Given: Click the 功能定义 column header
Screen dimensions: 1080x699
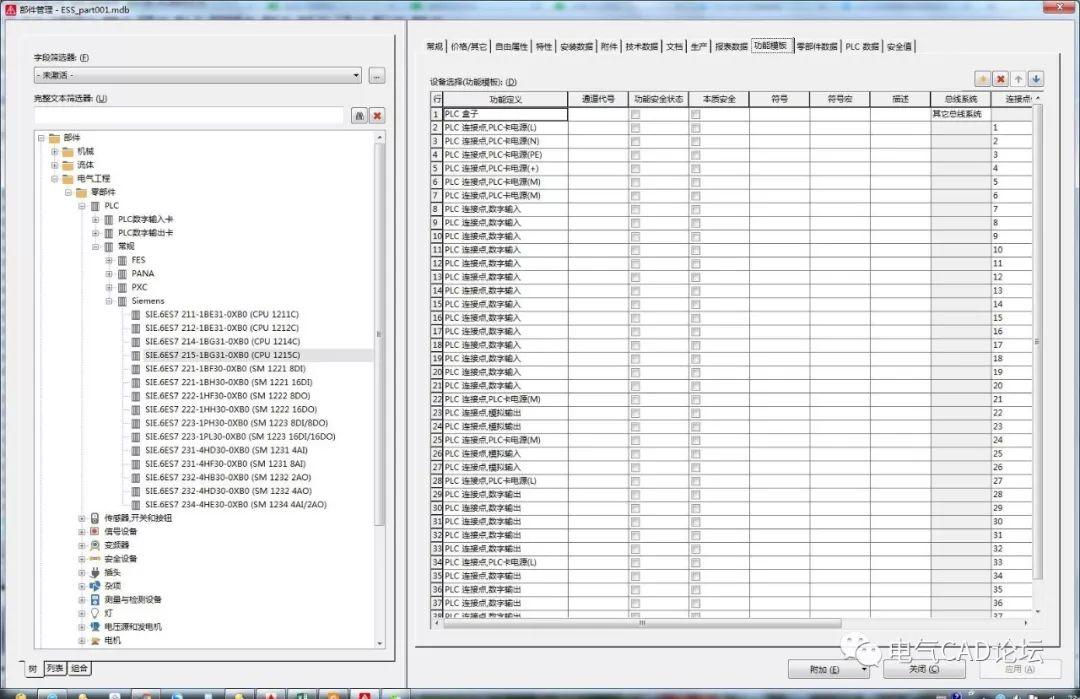Looking at the screenshot, I should point(505,99).
